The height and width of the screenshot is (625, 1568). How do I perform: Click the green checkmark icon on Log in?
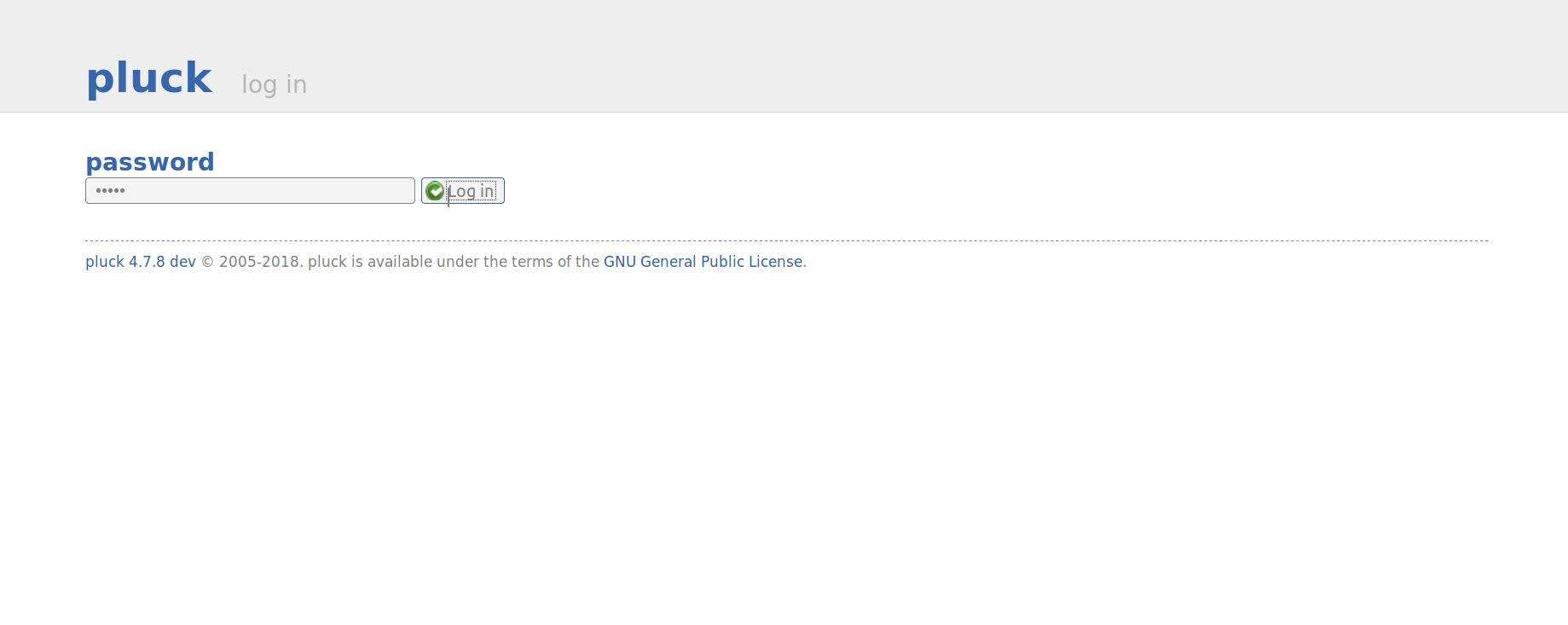click(435, 191)
